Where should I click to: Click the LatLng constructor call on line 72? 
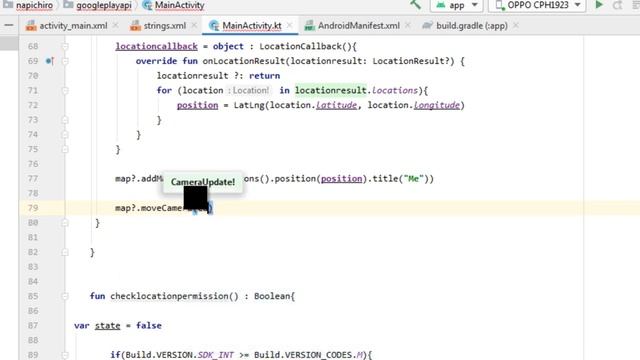(x=249, y=105)
